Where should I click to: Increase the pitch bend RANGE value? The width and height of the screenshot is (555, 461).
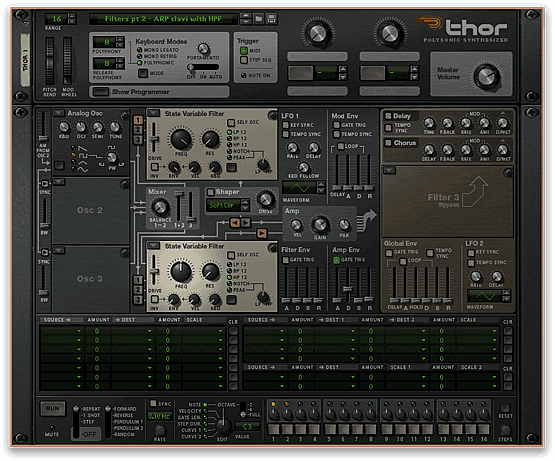(72, 16)
